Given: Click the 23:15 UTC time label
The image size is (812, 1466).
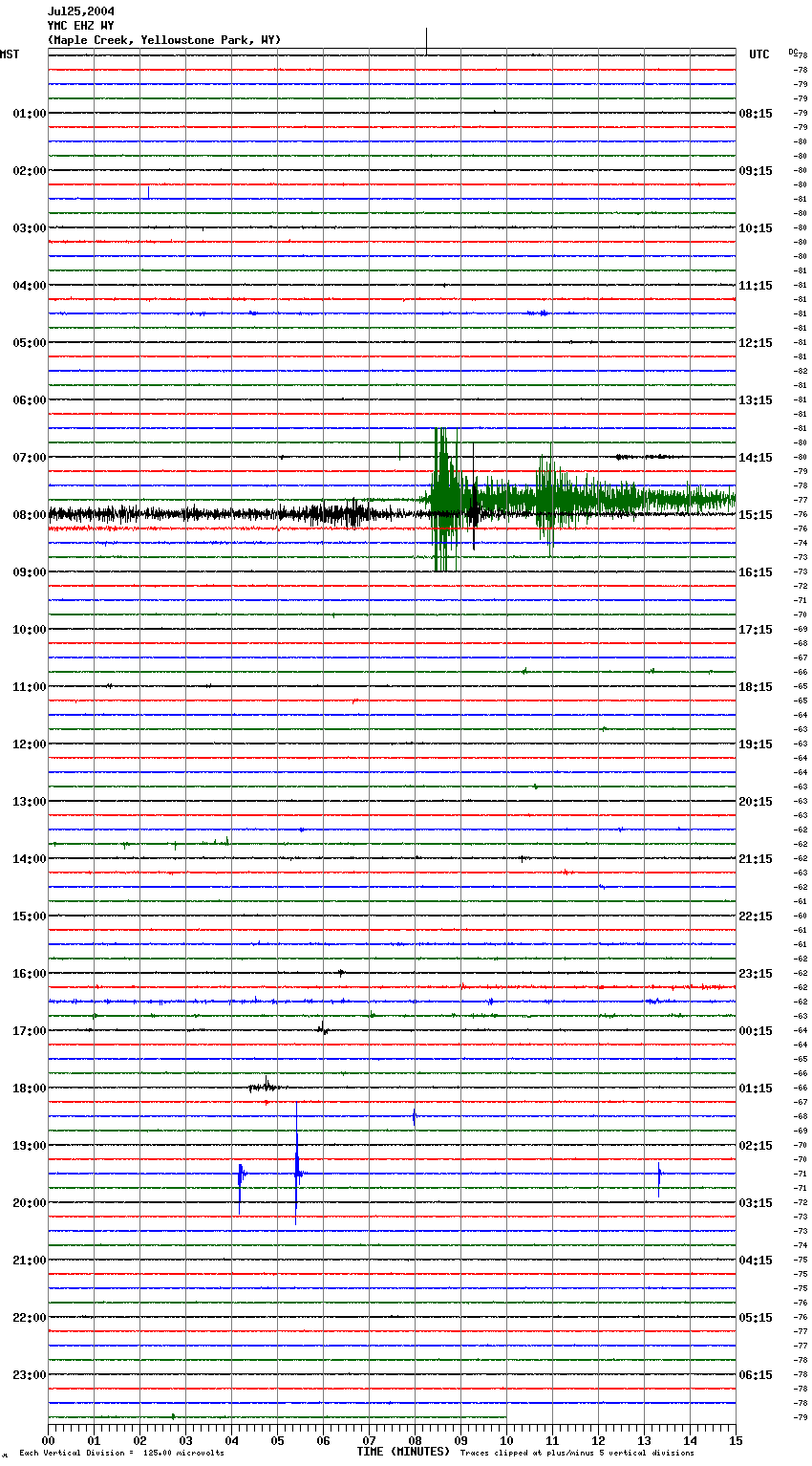Looking at the screenshot, I should pyautogui.click(x=756, y=974).
